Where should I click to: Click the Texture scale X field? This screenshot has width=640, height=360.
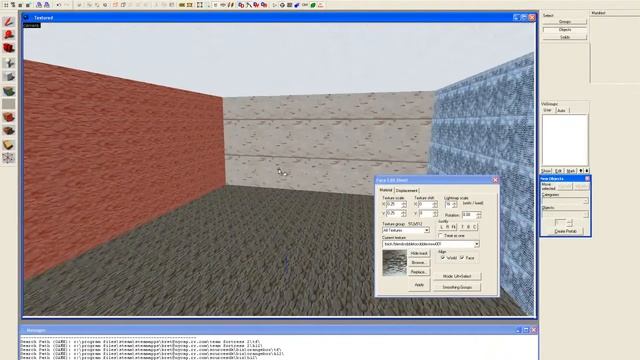394,204
